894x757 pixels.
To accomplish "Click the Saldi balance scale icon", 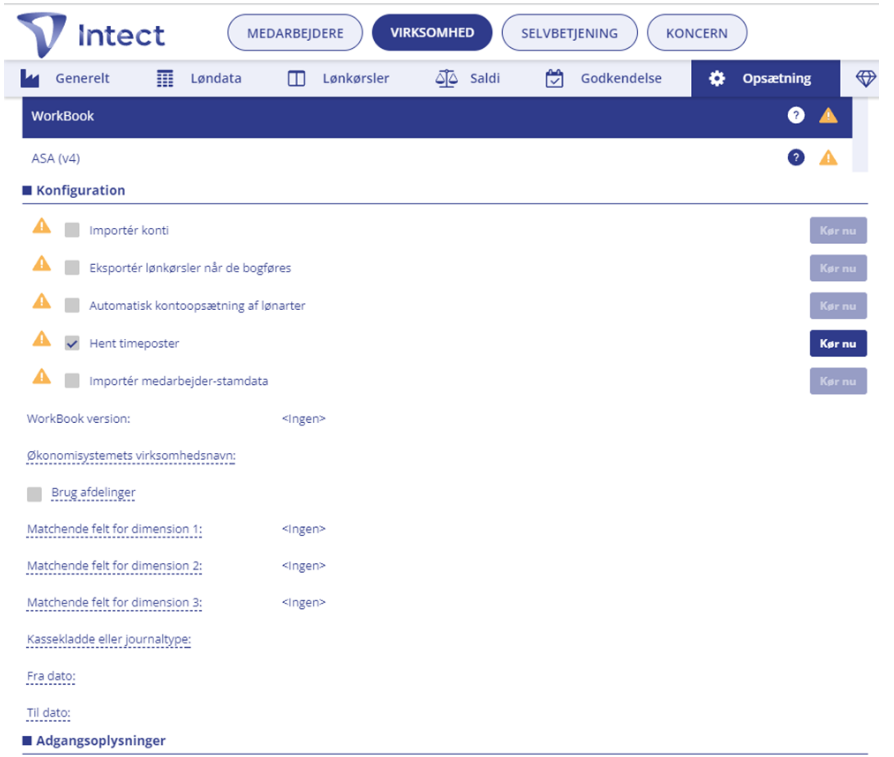I will (x=446, y=79).
